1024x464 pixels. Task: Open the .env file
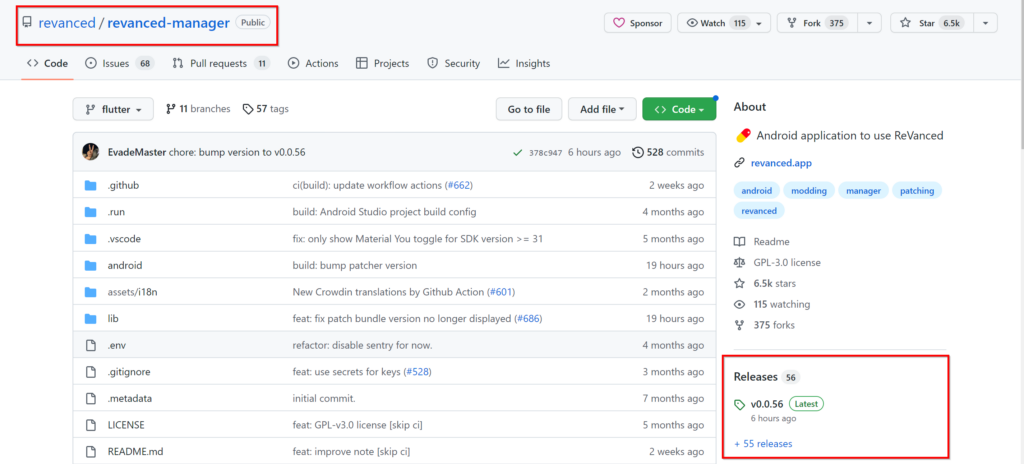tap(116, 345)
